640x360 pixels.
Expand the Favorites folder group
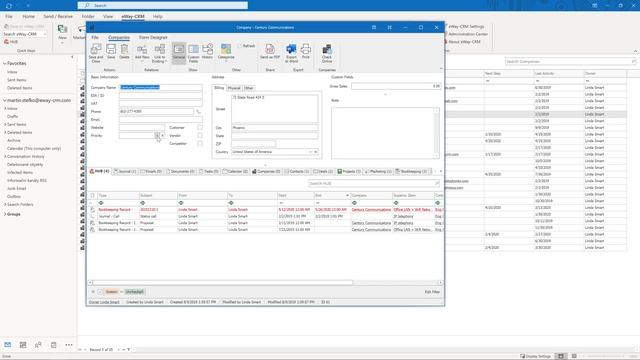(5, 64)
